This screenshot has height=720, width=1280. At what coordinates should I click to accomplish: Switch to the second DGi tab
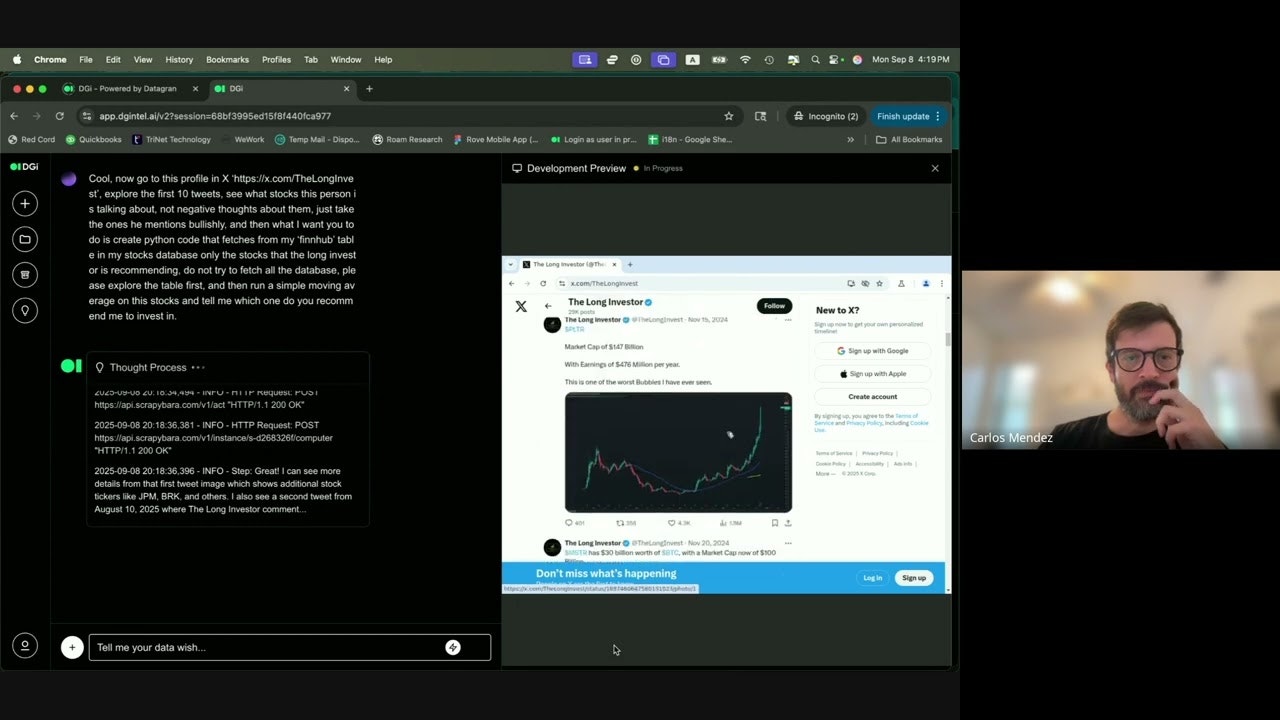280,88
